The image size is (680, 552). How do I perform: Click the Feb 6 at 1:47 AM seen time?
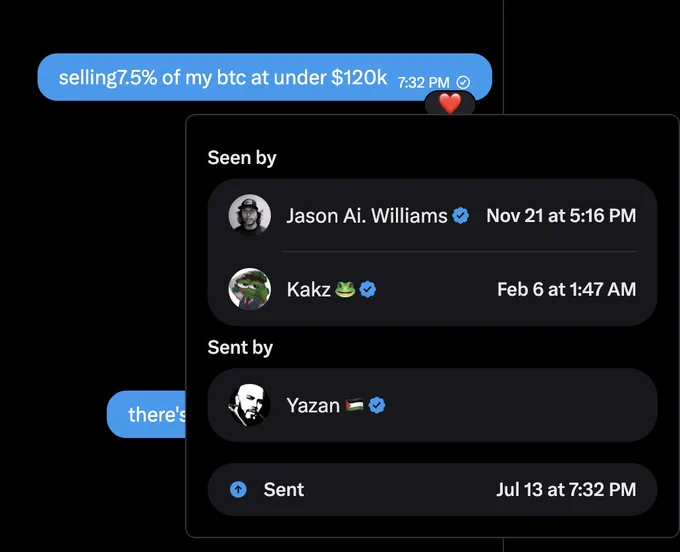566,289
